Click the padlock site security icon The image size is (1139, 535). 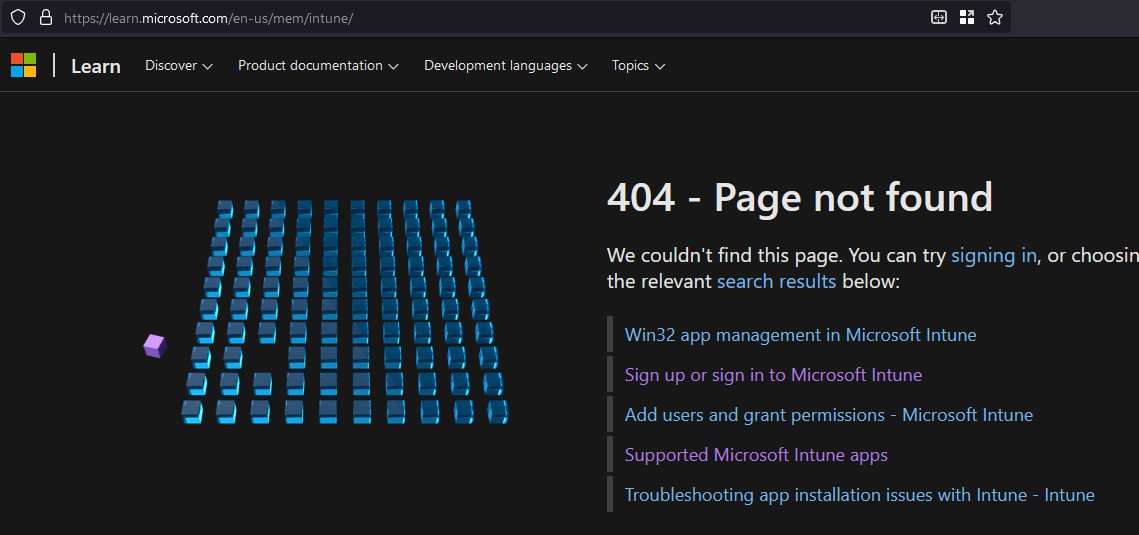click(46, 17)
